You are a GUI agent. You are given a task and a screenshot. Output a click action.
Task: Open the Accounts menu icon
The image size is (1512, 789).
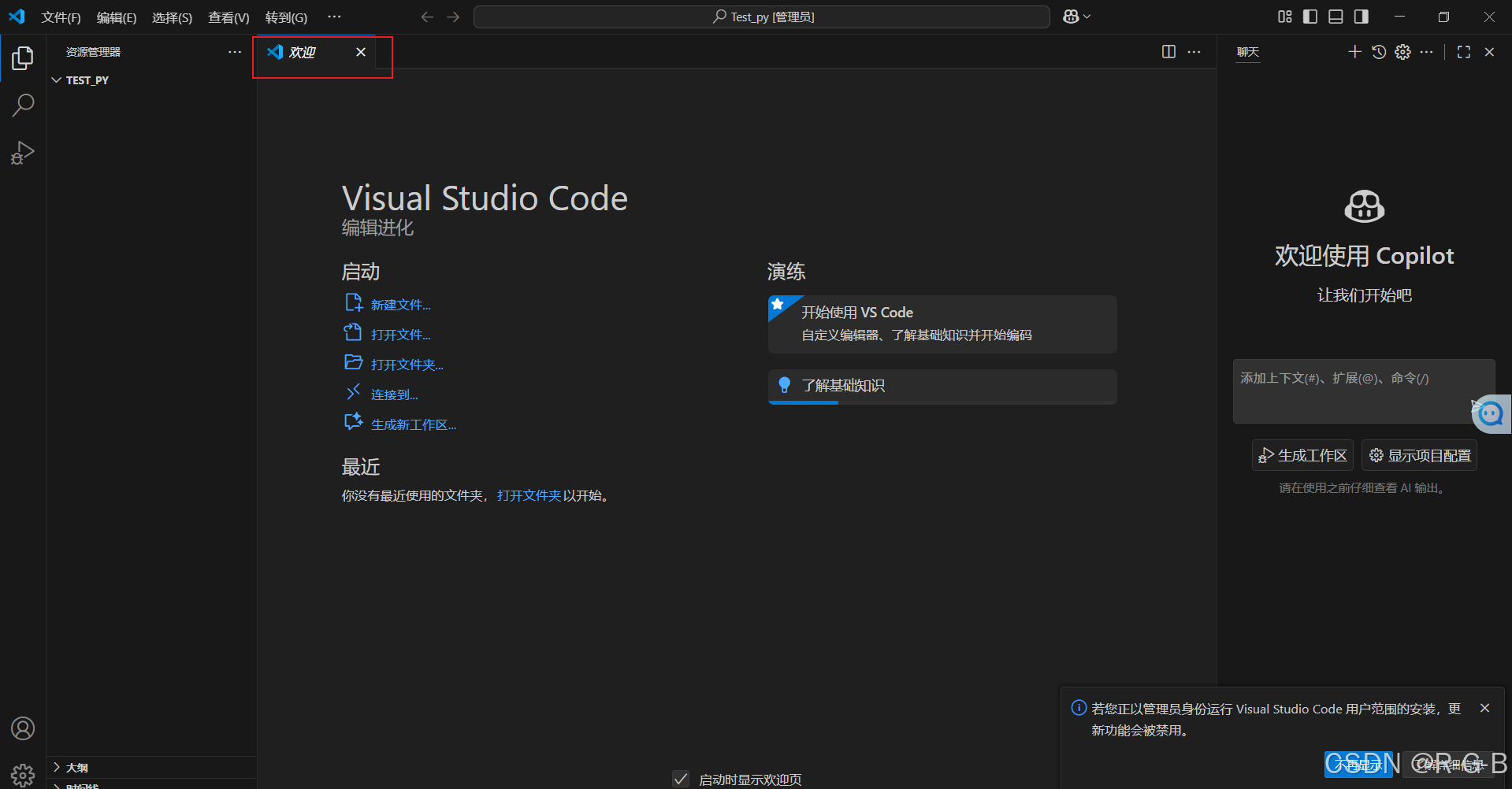(23, 728)
